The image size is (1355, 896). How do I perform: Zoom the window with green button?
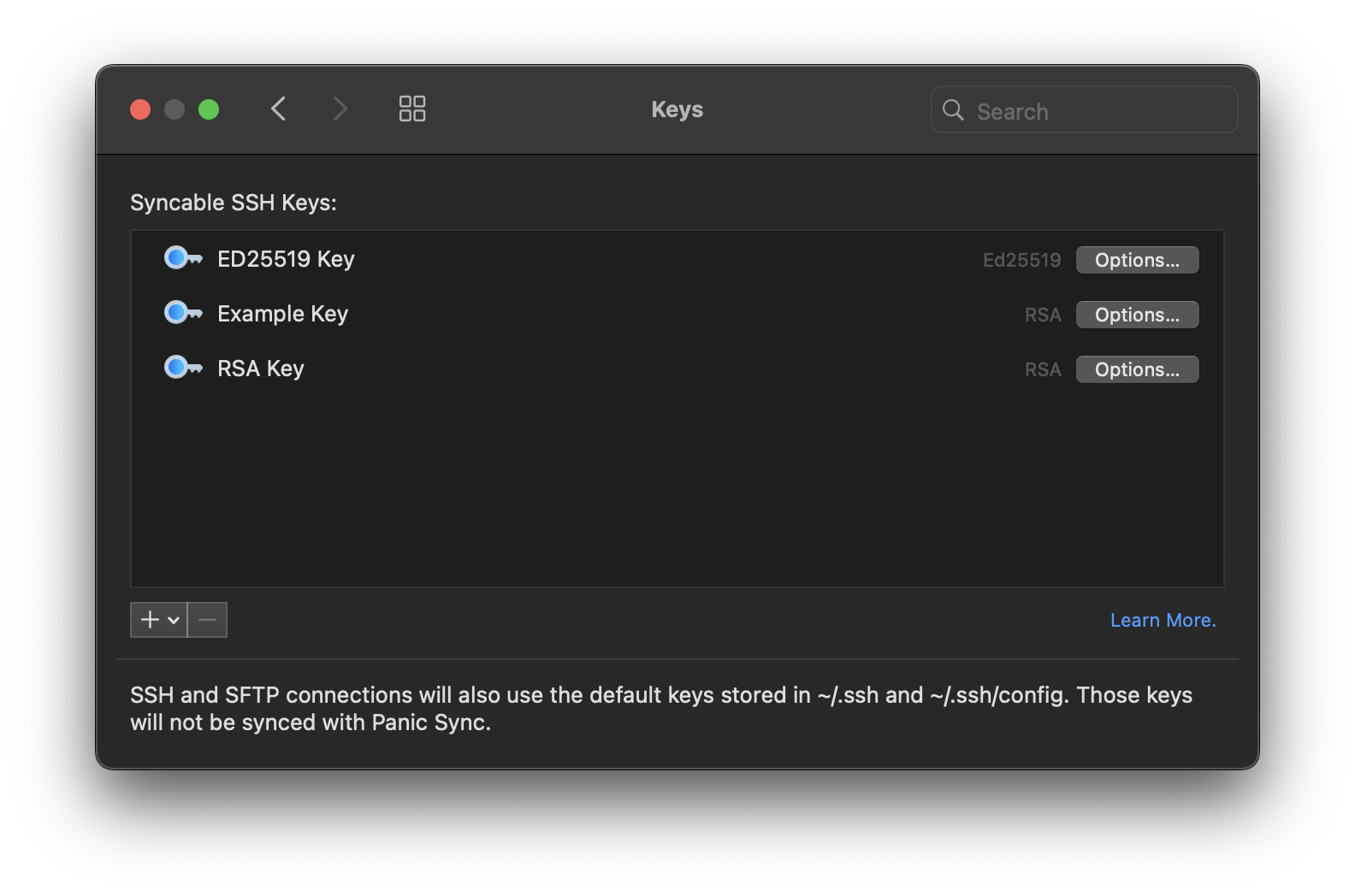[209, 109]
